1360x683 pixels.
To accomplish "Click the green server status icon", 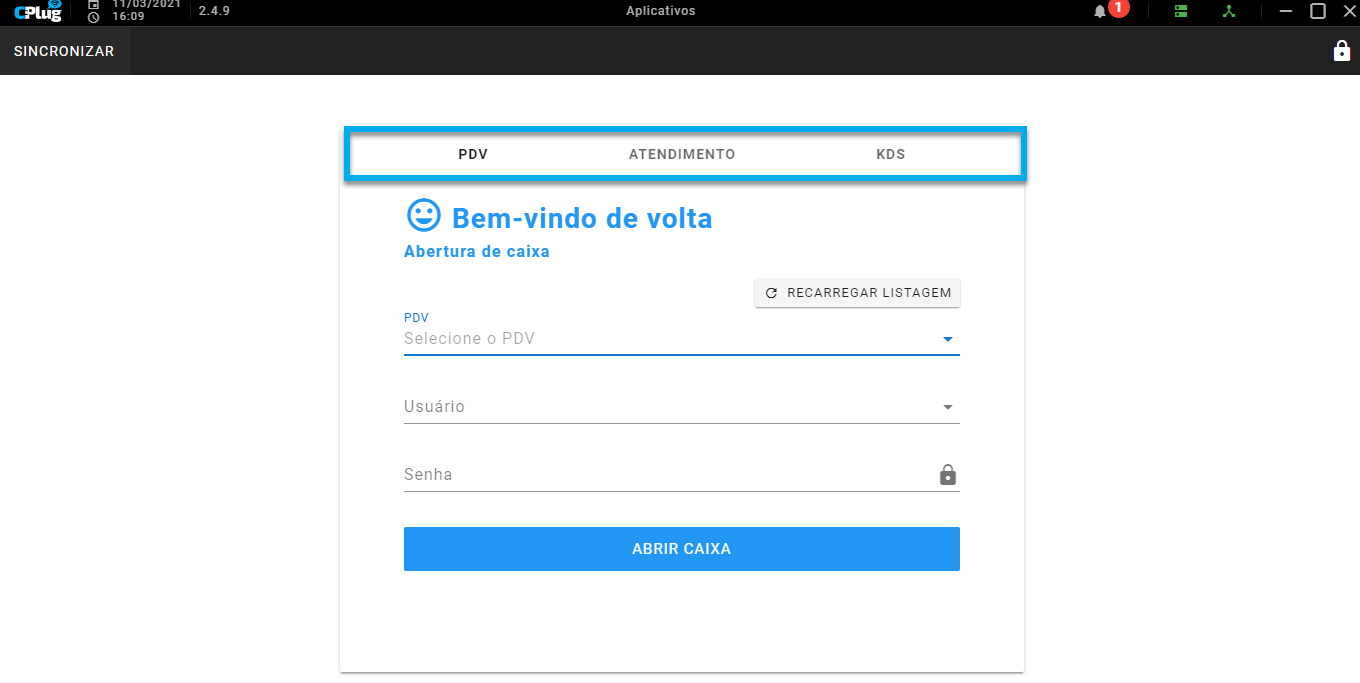I will click(x=1181, y=11).
